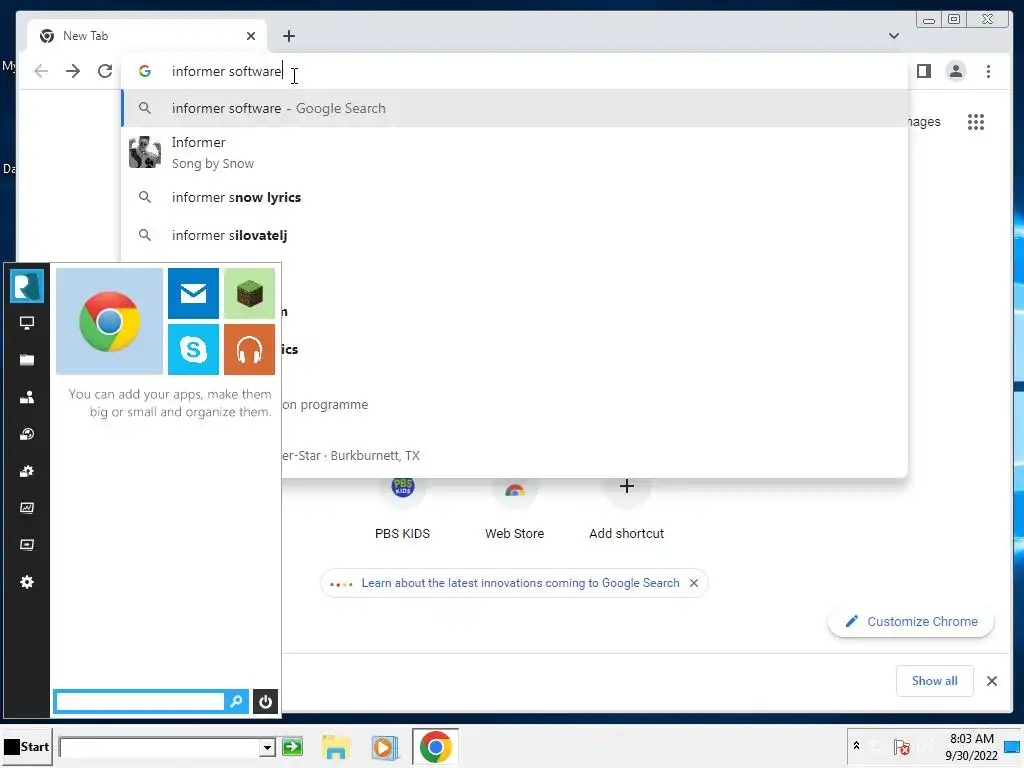Select 'informer snow lyrics' suggestion

click(x=515, y=197)
